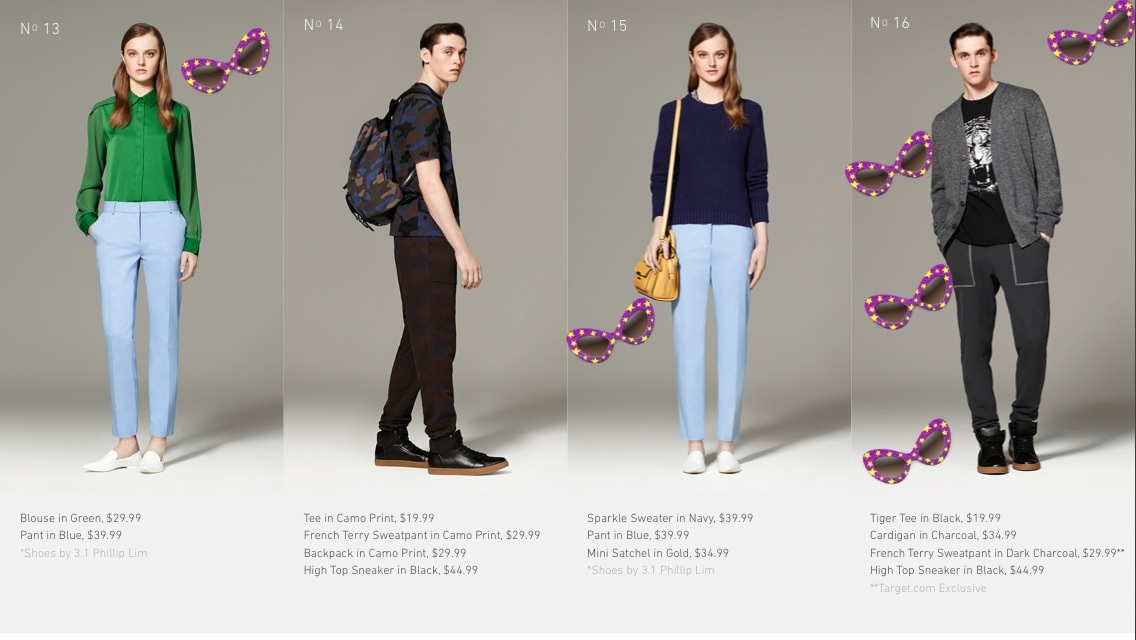Image resolution: width=1136 pixels, height=640 pixels.
Task: Open the model photo wearing navy sweater
Action: 709,246
